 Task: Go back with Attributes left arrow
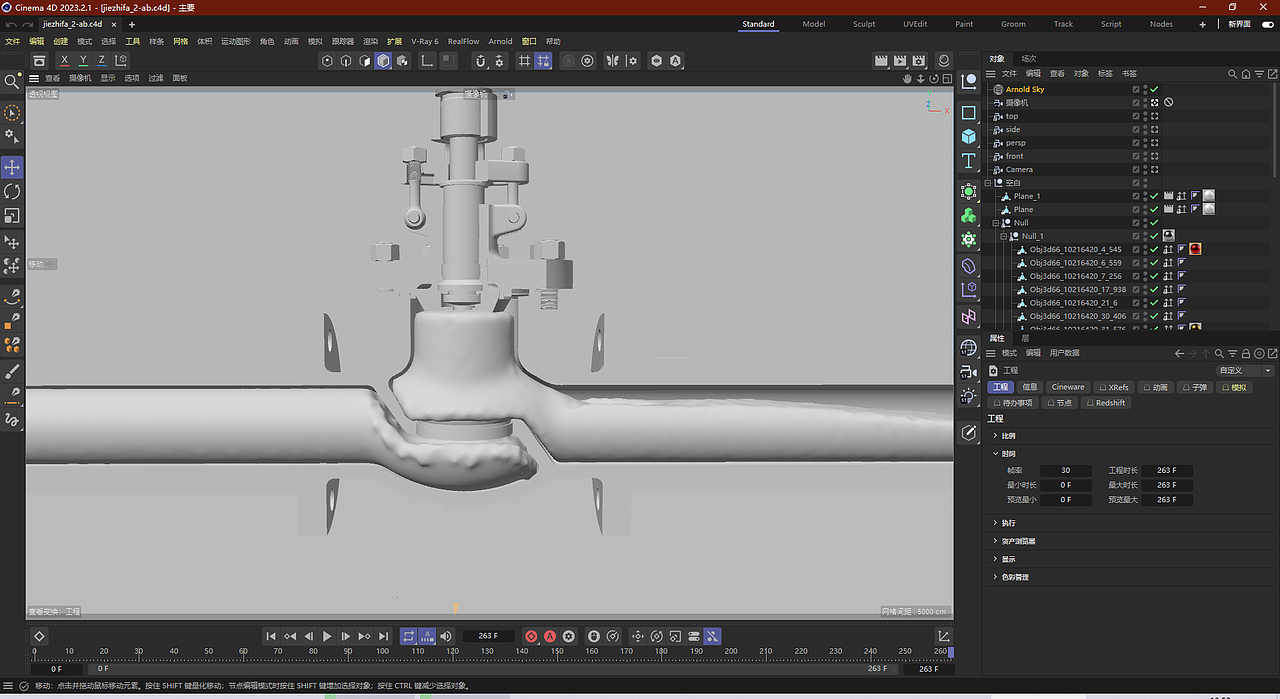click(x=1180, y=353)
